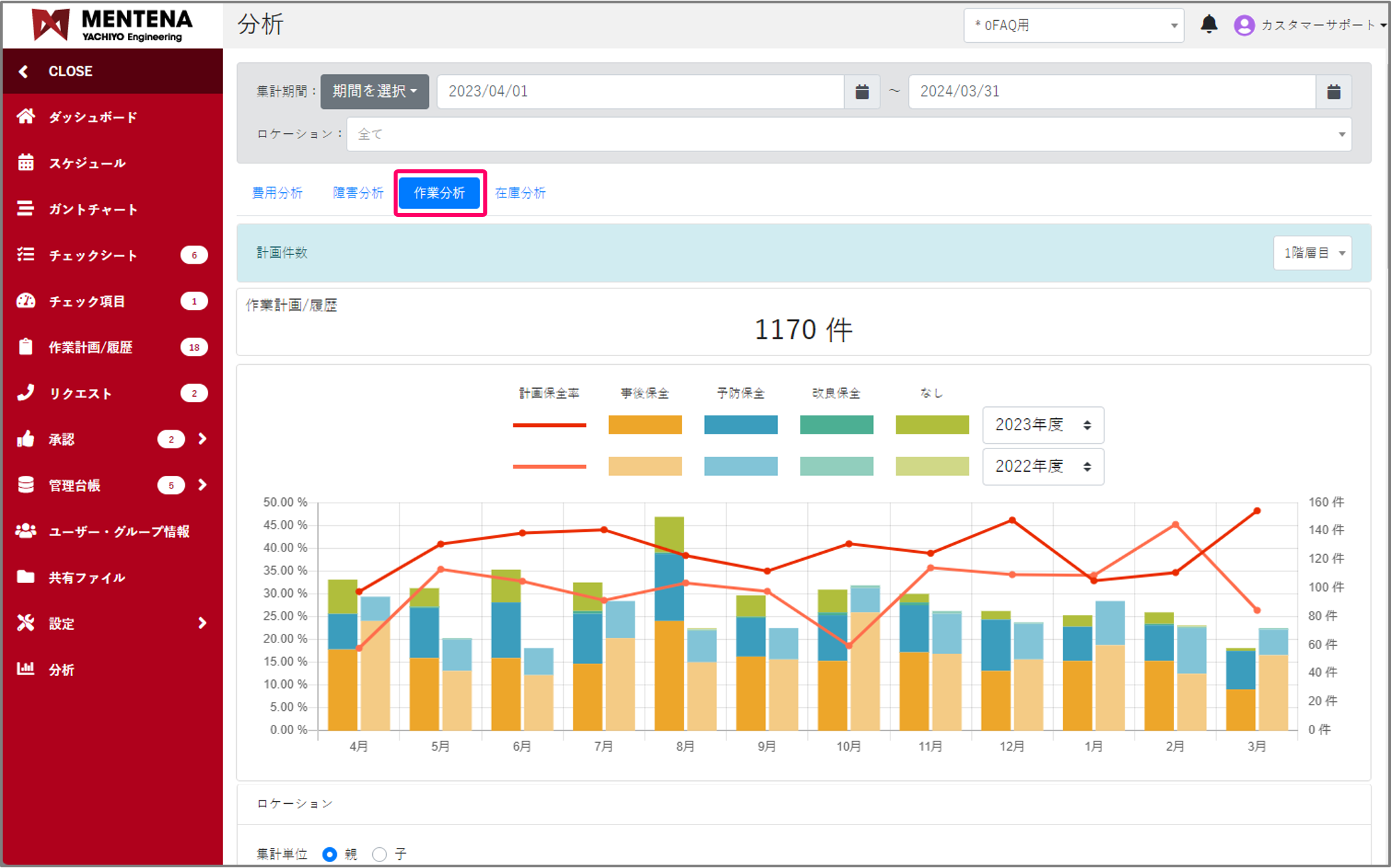Toggle the 予防保全 2023 legend series
This screenshot has height=868, width=1391.
tap(740, 424)
